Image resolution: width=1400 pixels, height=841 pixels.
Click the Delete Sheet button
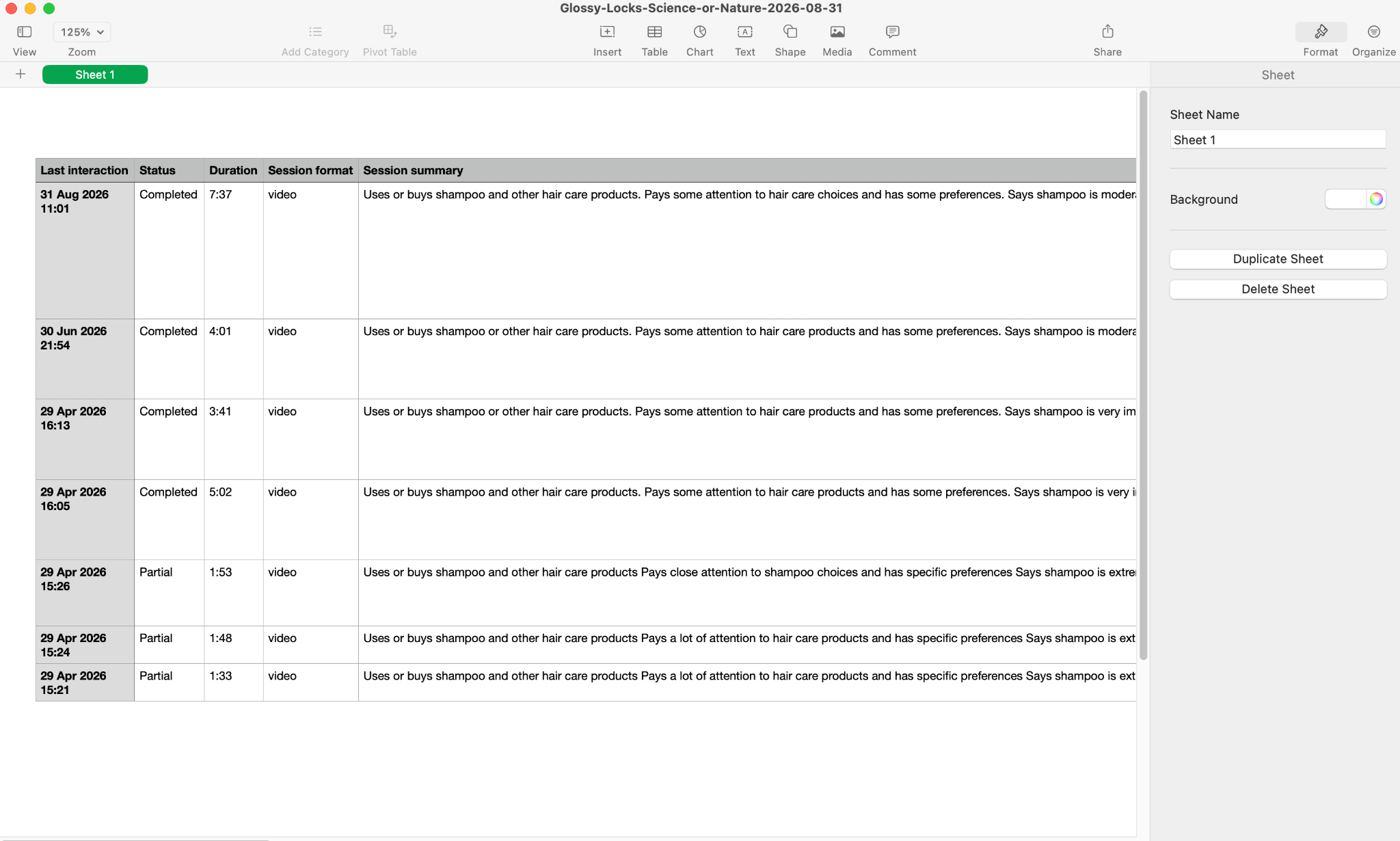tap(1278, 289)
